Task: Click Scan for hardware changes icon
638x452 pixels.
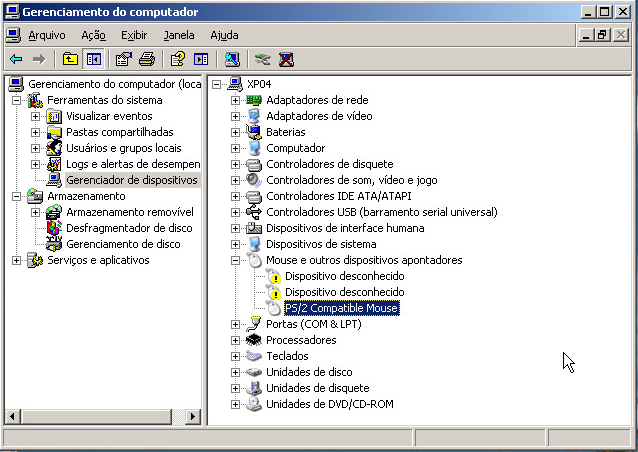Action: [x=232, y=59]
